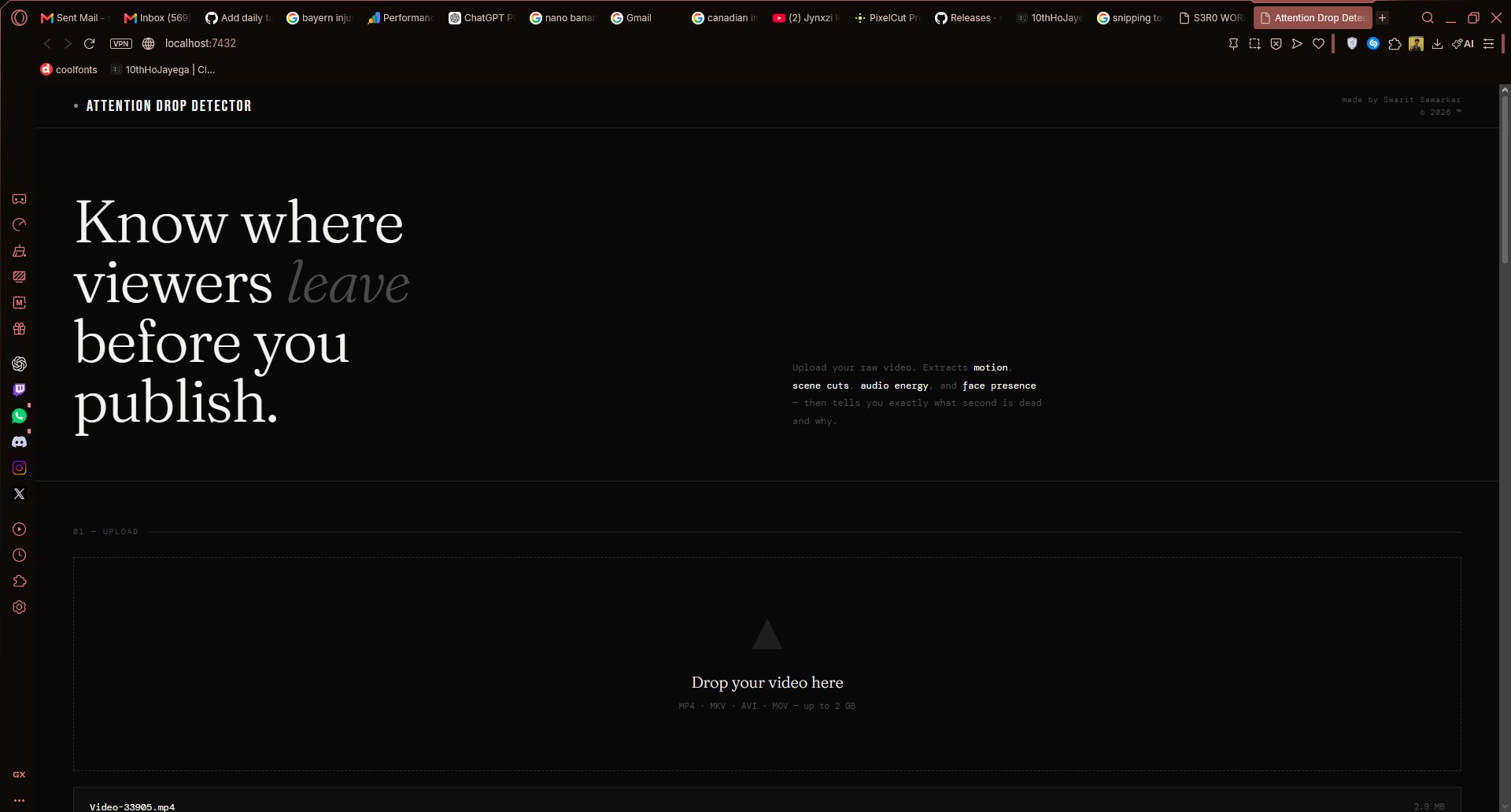
Task: Toggle the VPN badge in address bar
Action: [x=121, y=43]
